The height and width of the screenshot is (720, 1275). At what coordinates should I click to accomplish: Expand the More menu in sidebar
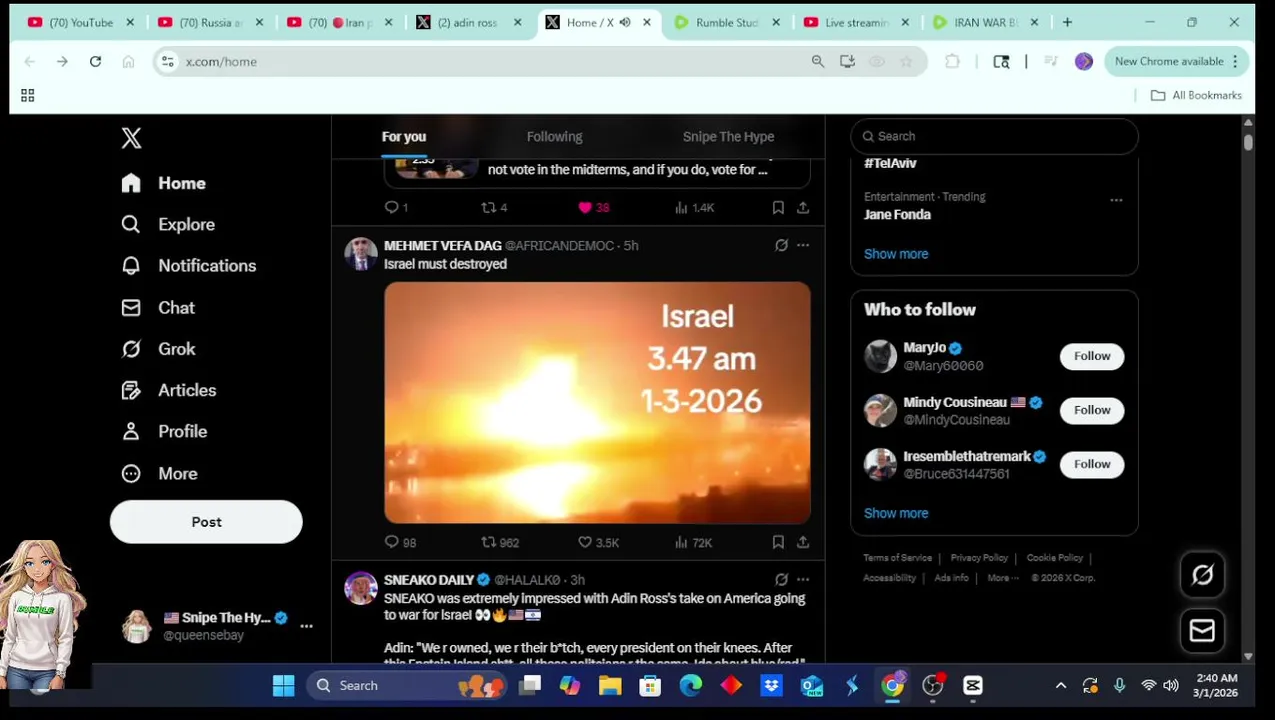pyautogui.click(x=158, y=473)
